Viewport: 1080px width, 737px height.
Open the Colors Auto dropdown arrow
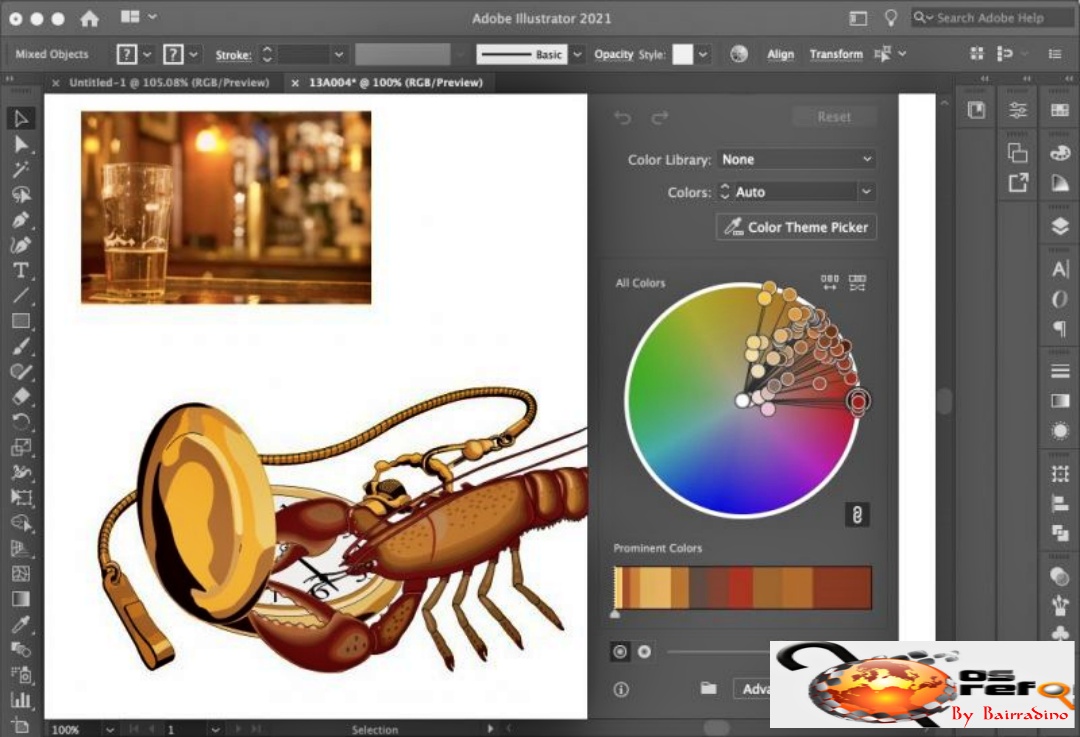(866, 192)
